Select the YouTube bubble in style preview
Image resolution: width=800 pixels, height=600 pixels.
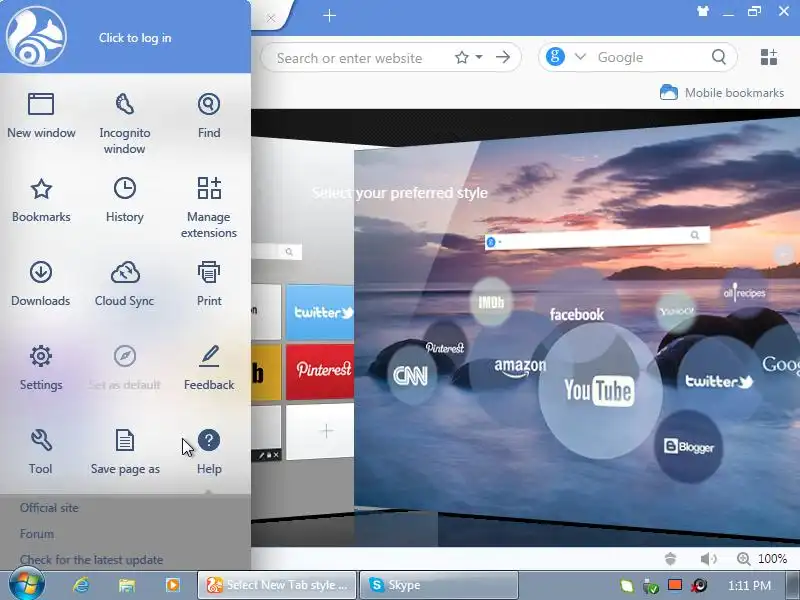click(x=599, y=391)
